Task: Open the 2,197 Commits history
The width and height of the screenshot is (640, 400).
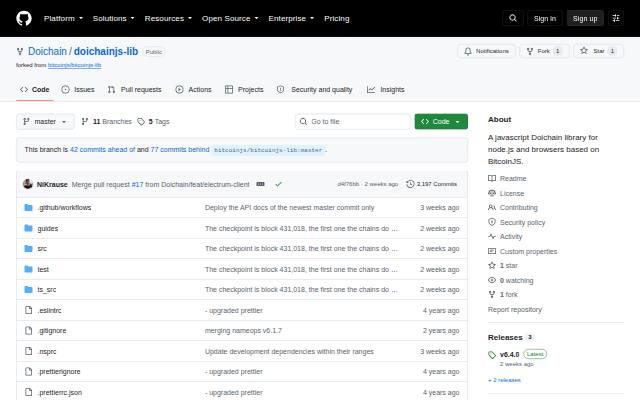Action: point(431,184)
